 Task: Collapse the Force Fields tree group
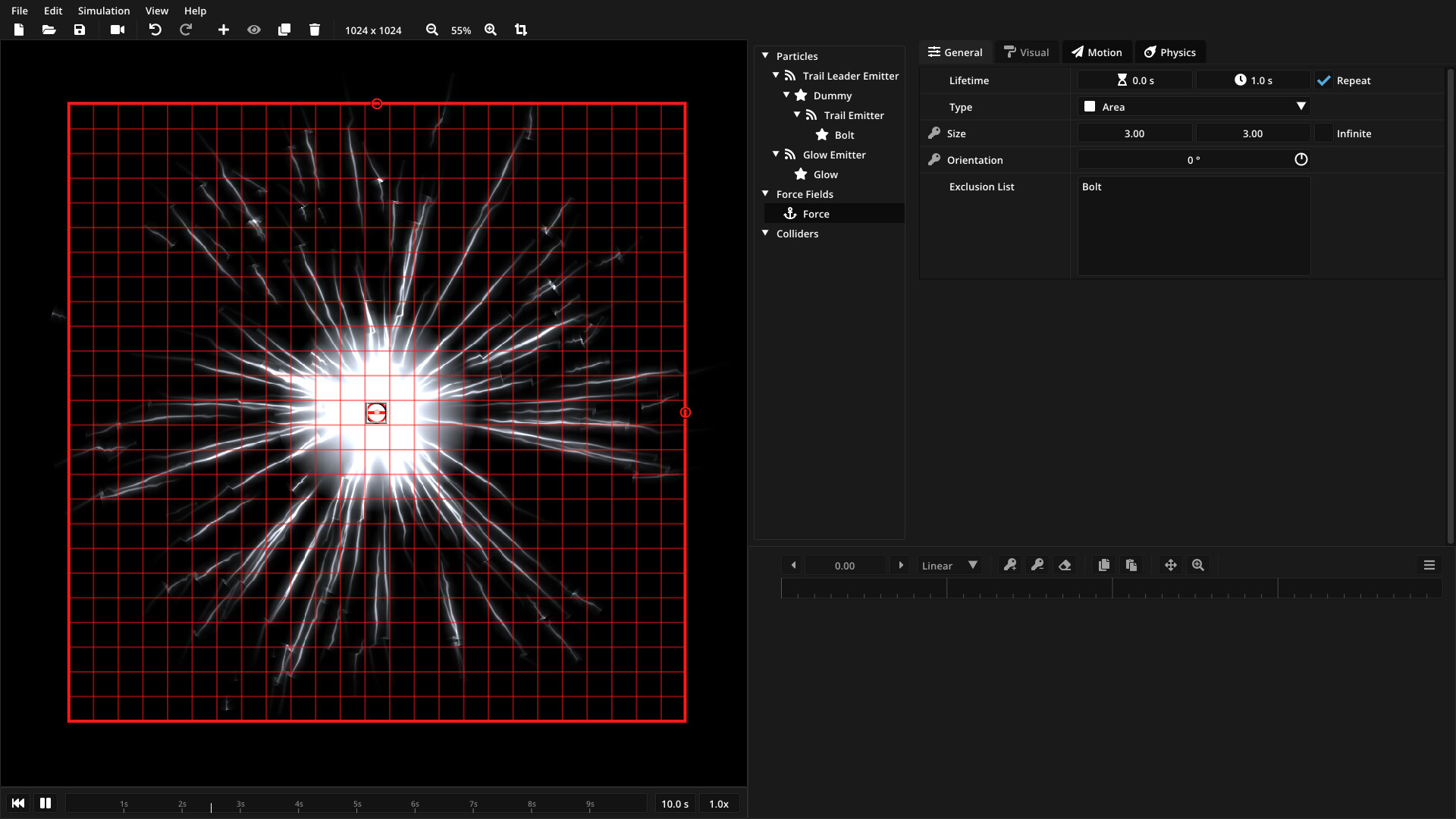(x=766, y=194)
